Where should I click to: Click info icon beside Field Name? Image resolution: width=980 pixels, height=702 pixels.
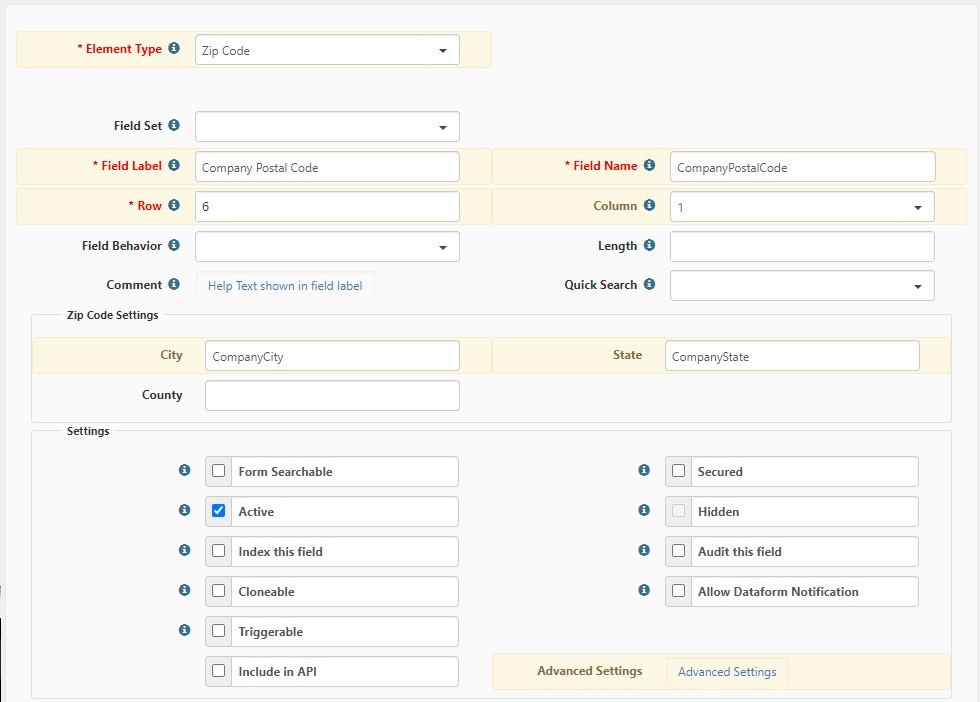pos(649,166)
